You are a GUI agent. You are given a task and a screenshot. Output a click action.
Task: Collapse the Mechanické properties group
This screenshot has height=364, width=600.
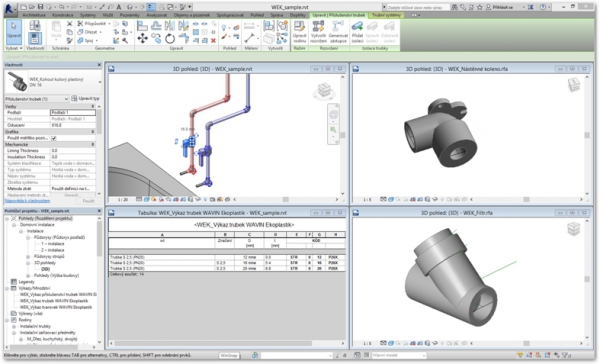coord(93,145)
